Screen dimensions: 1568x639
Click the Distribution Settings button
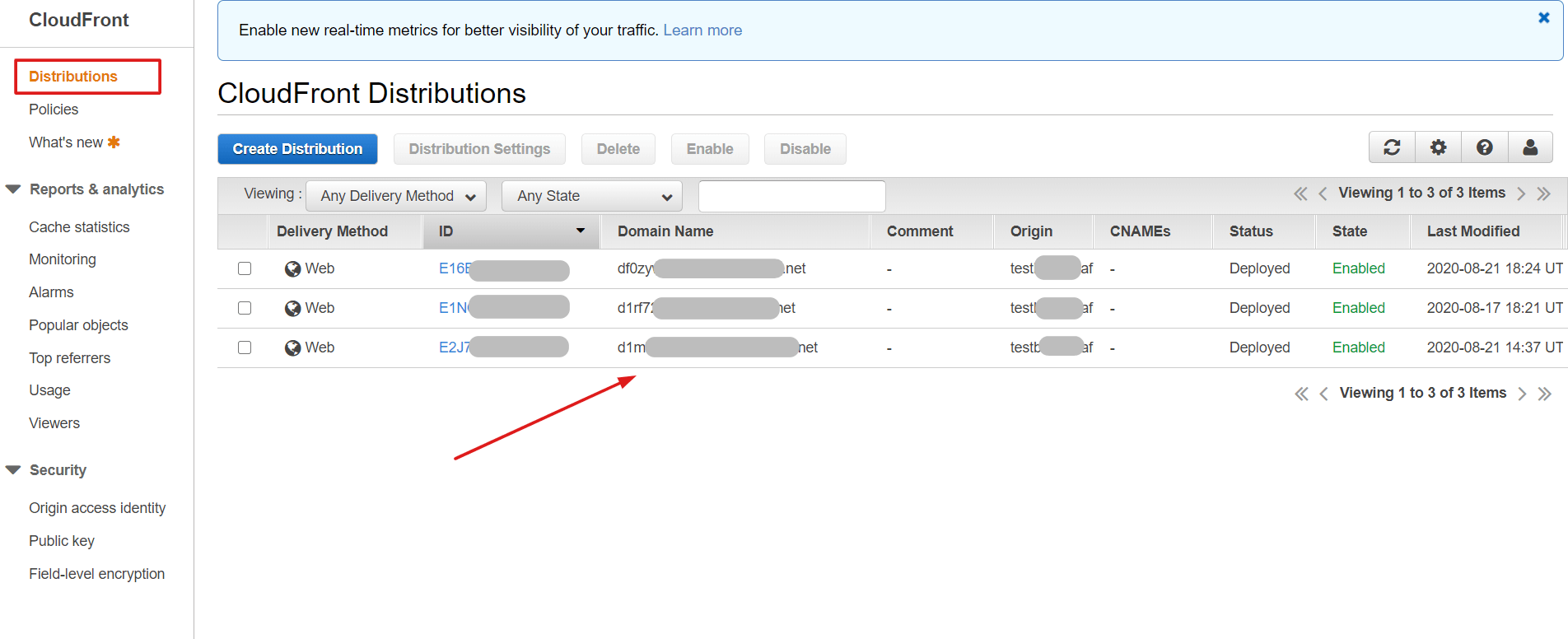[479, 149]
